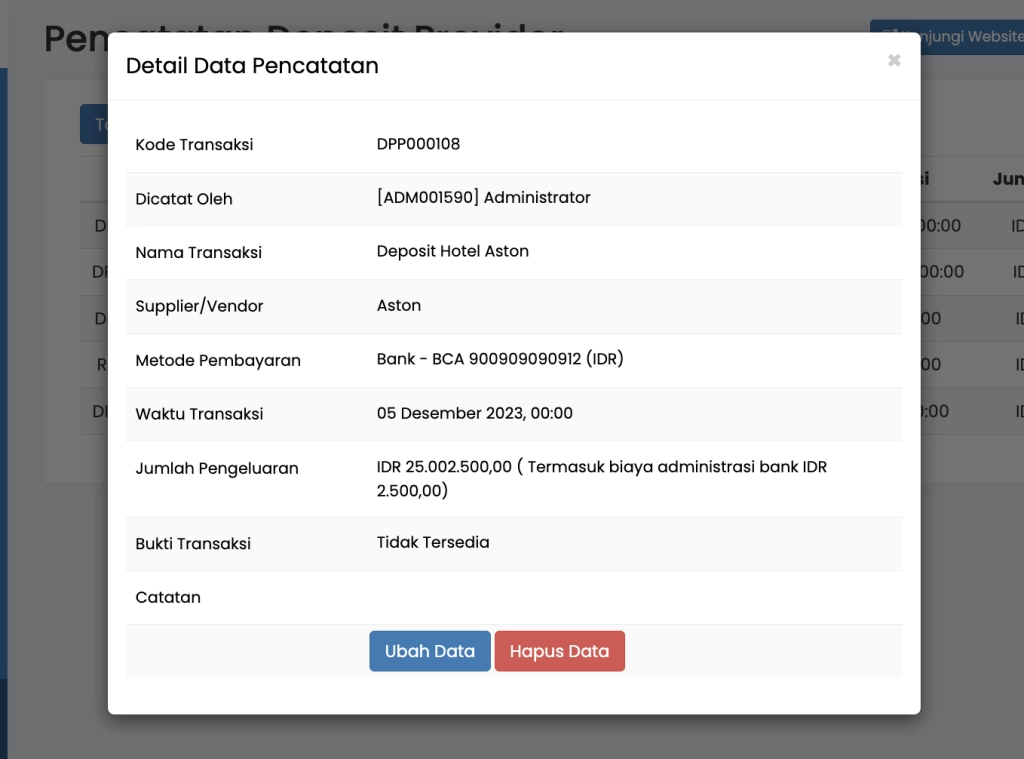1024x759 pixels.
Task: Click the Aston value beside Supplier/Vendor
Action: 398,306
